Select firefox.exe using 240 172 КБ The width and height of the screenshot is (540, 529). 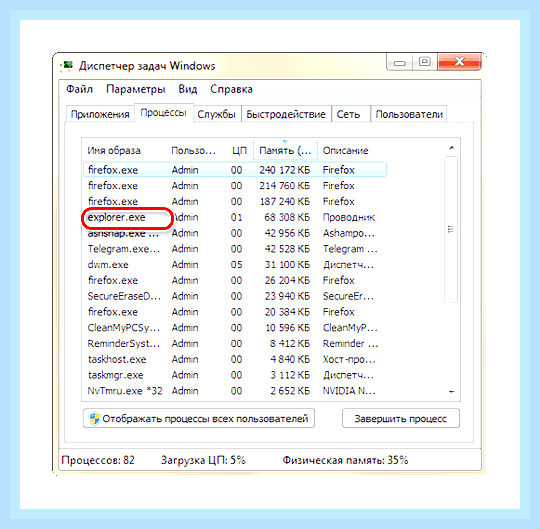[235, 170]
